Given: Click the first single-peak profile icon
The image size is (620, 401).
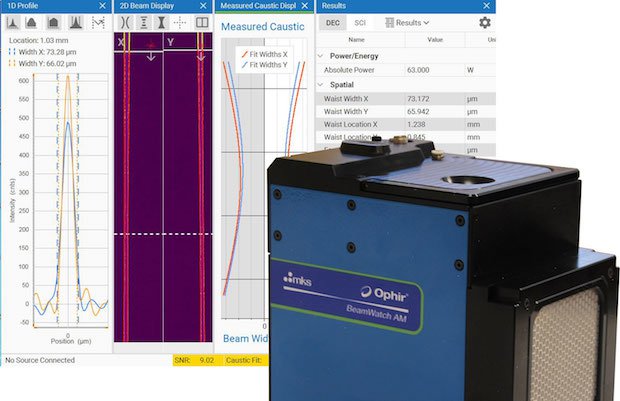Looking at the screenshot, I should 14,22.
